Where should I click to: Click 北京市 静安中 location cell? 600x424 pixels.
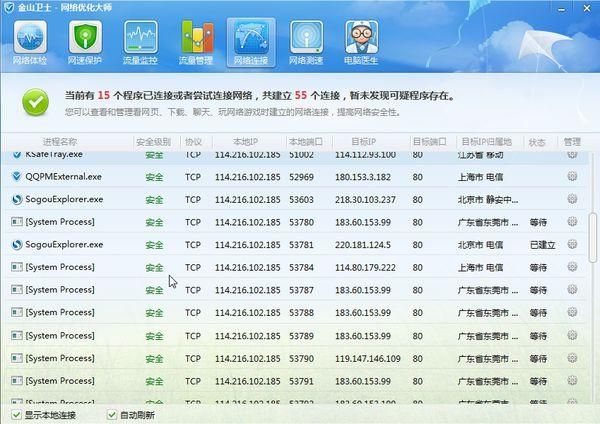coord(488,199)
